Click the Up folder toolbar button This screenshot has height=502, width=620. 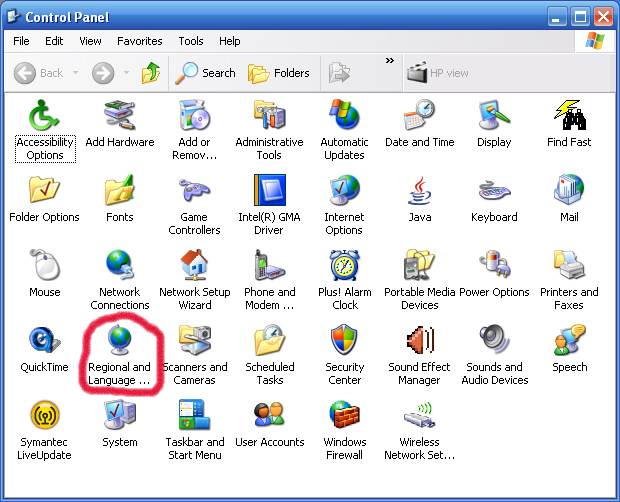(x=151, y=73)
